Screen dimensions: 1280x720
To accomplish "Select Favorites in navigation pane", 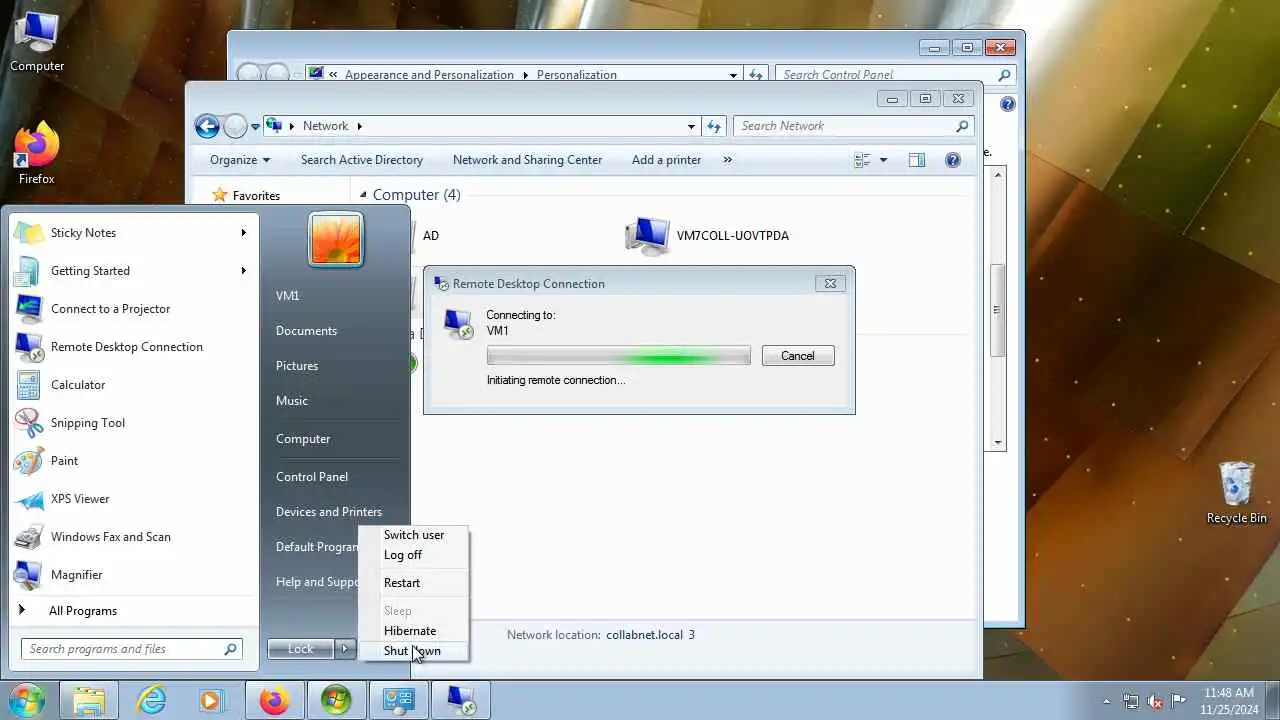I will click(256, 196).
